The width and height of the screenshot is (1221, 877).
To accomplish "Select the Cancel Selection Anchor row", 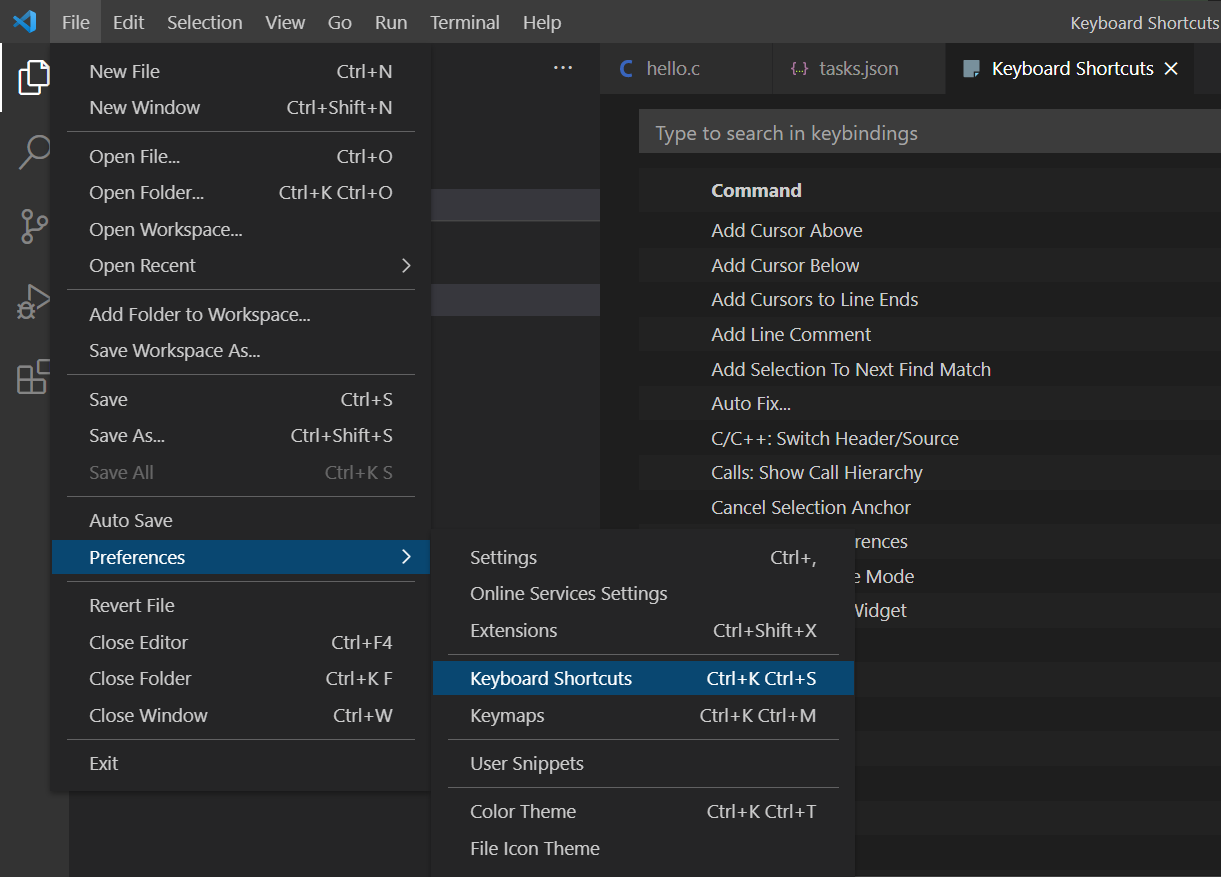I will pos(930,507).
